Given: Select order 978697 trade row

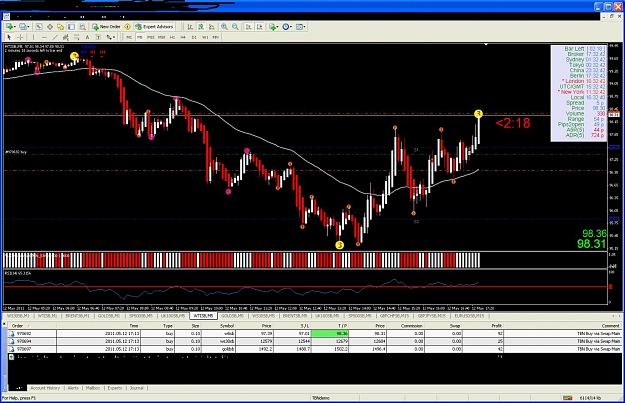Looking at the screenshot, I should (314, 349).
